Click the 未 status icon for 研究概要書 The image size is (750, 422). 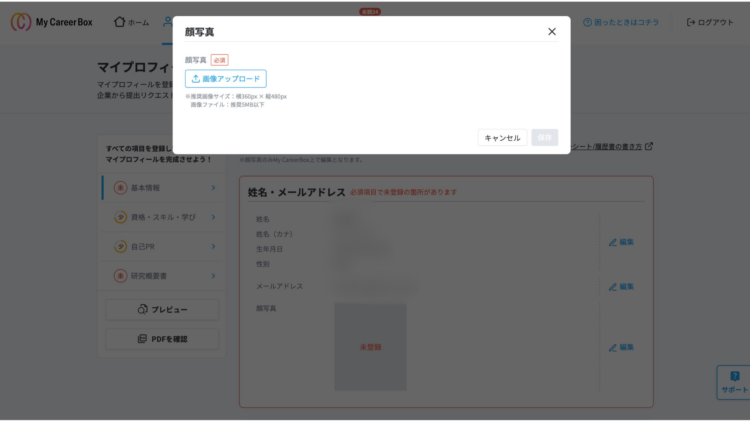[x=120, y=276]
